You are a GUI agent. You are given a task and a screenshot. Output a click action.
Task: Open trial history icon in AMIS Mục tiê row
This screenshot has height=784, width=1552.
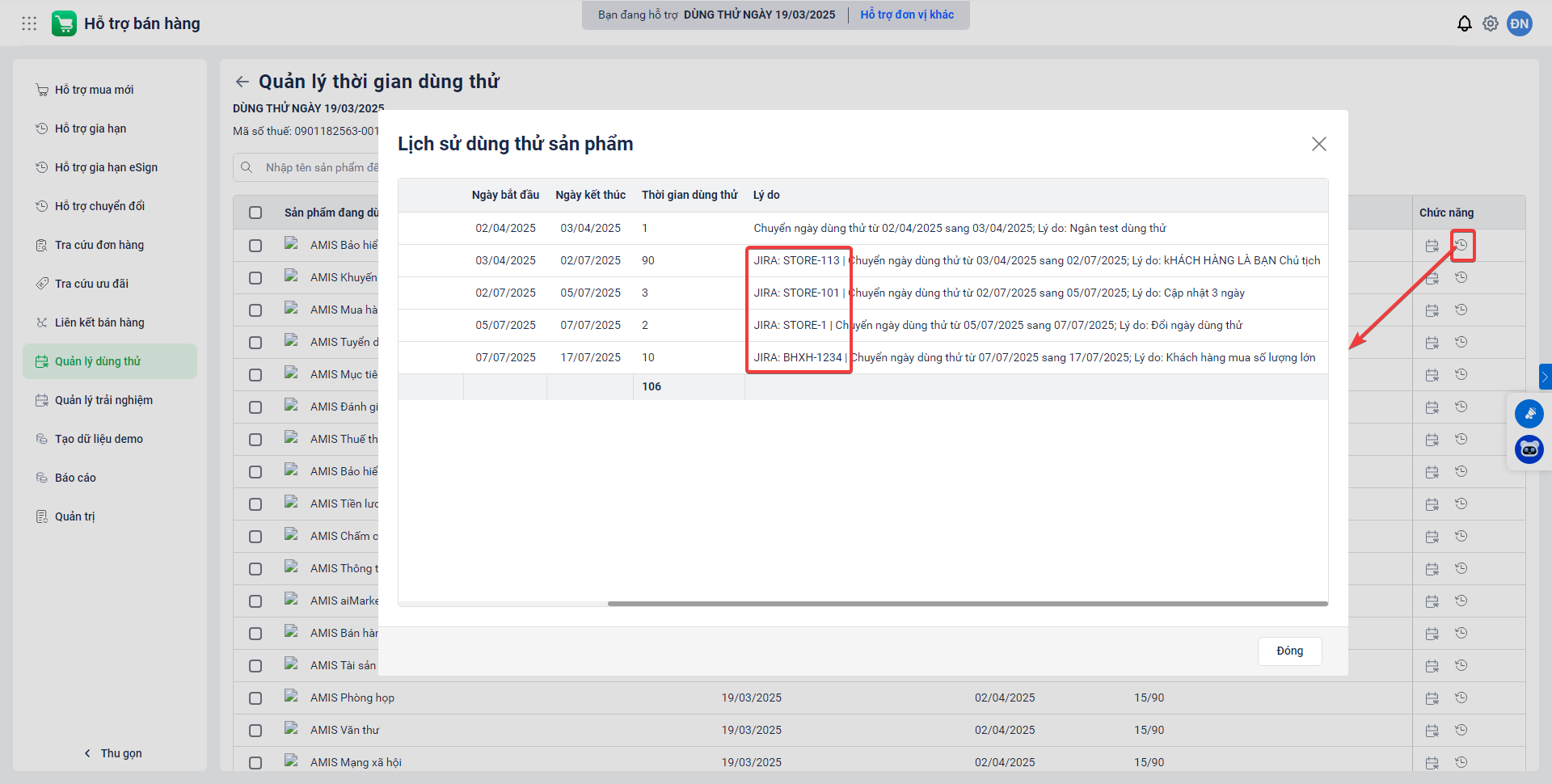pos(1461,374)
